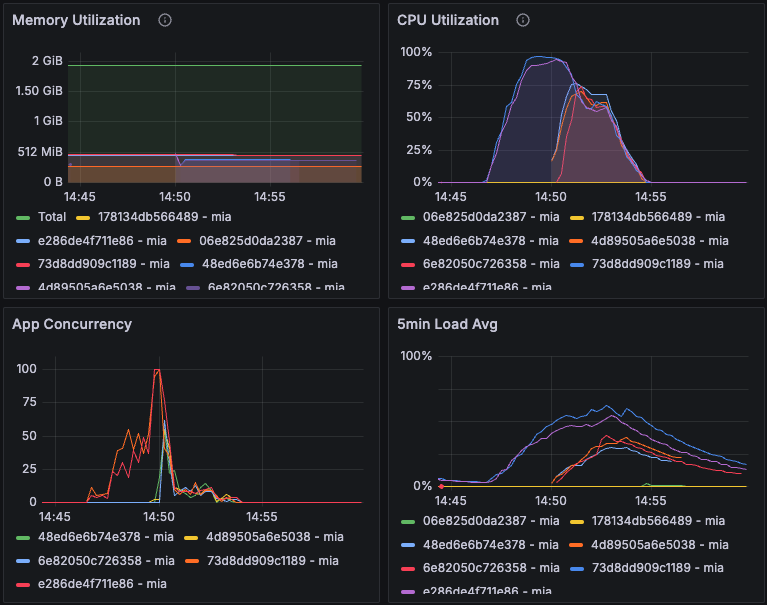
Task: Open the CPU Utilization panel title menu
Action: (447, 20)
